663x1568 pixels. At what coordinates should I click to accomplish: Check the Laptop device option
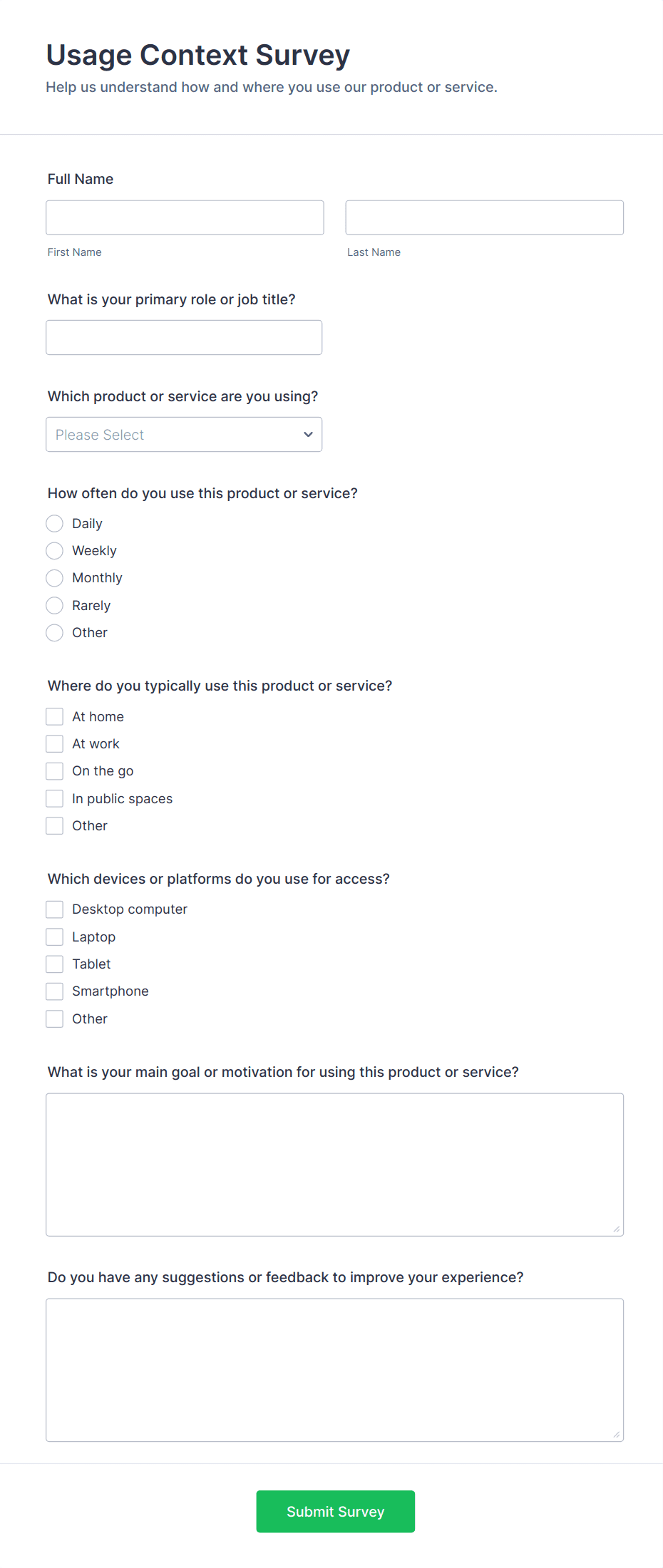(x=55, y=937)
